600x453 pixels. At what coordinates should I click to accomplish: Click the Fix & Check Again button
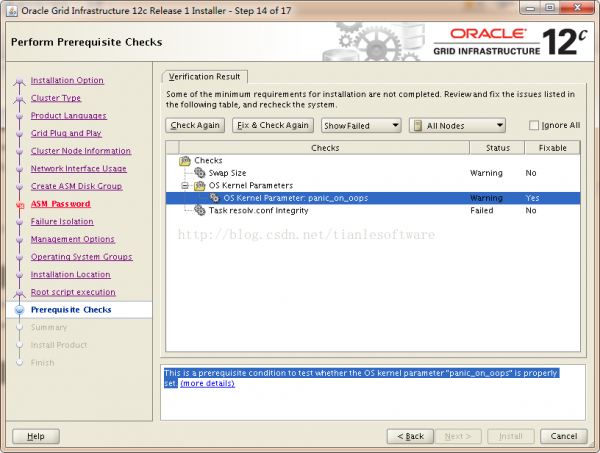tap(273, 125)
